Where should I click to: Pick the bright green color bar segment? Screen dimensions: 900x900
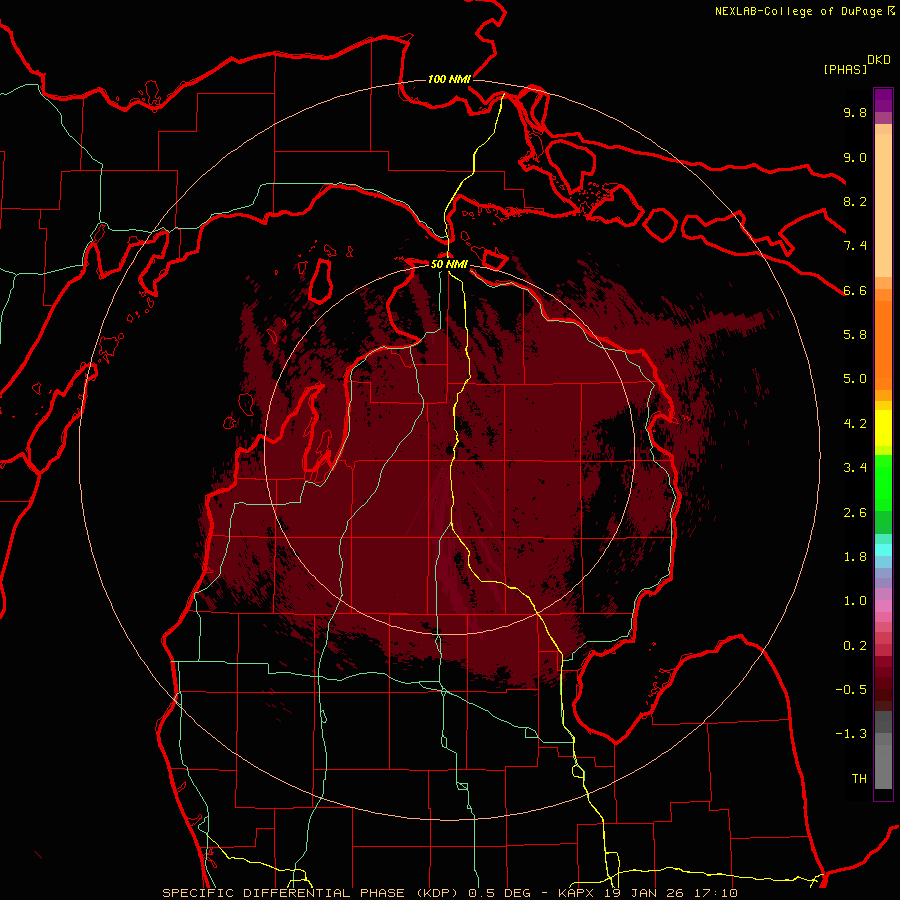(883, 483)
